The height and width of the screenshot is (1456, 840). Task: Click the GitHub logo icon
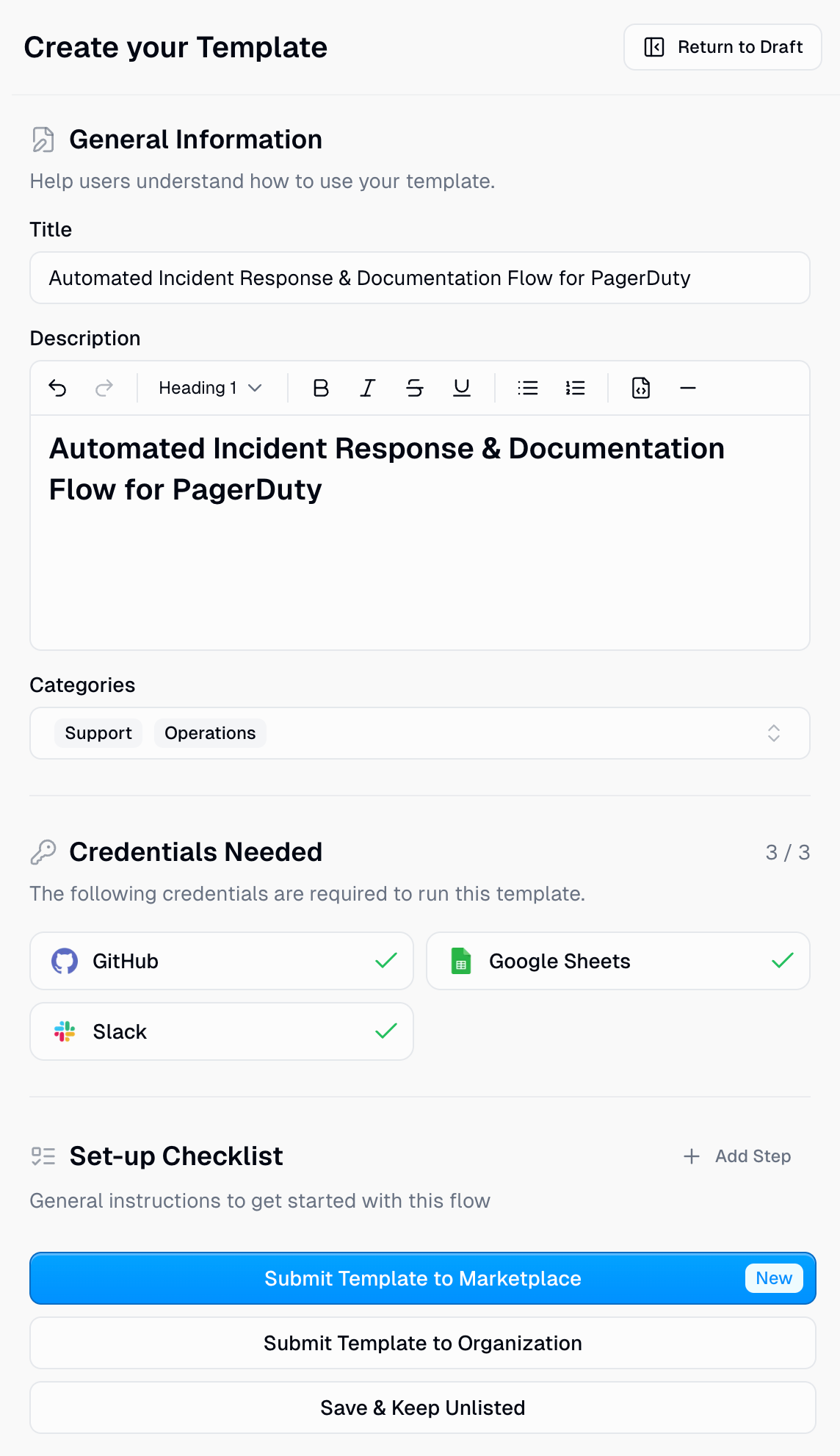pyautogui.click(x=65, y=961)
